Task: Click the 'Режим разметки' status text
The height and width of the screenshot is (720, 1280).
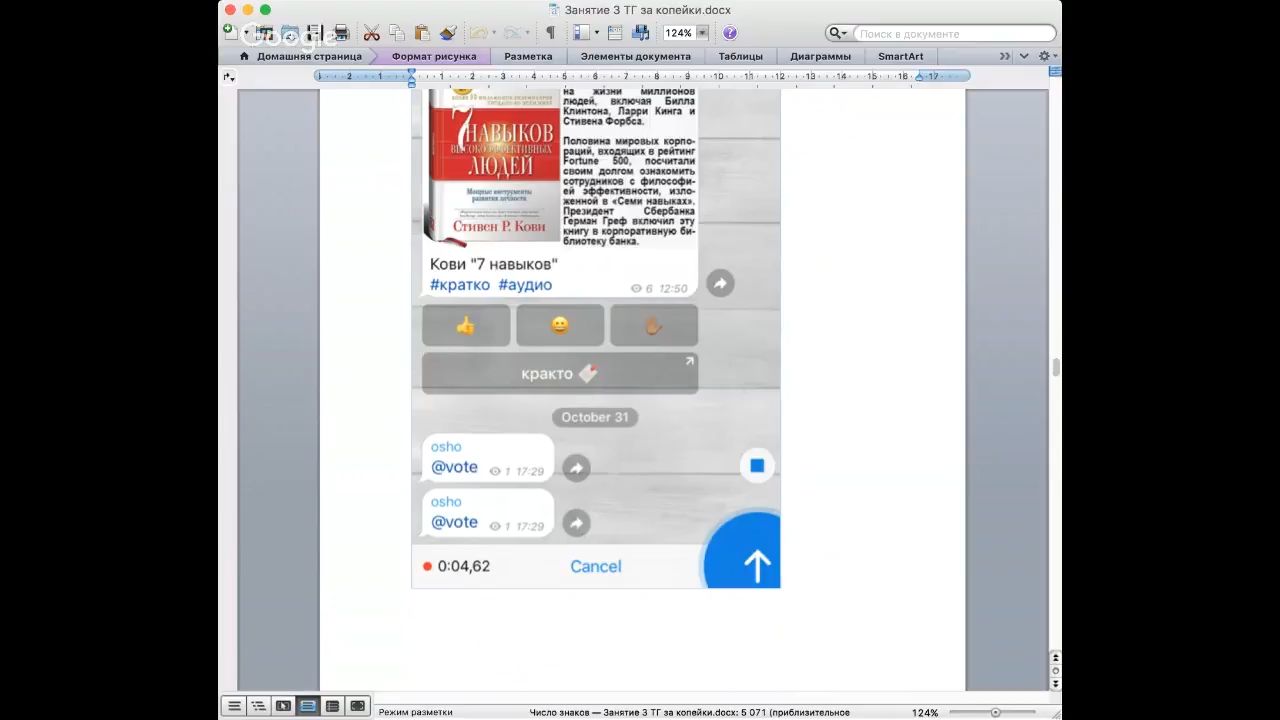Action: pos(415,712)
